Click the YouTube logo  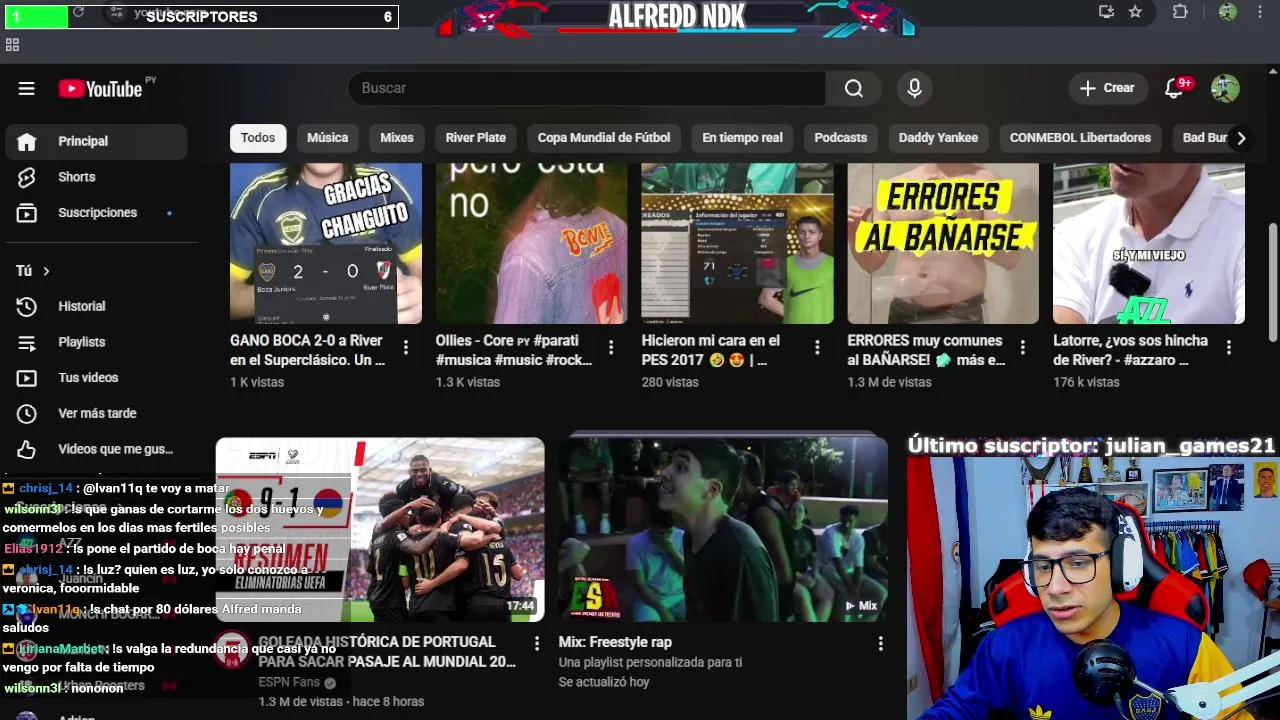pyautogui.click(x=100, y=89)
